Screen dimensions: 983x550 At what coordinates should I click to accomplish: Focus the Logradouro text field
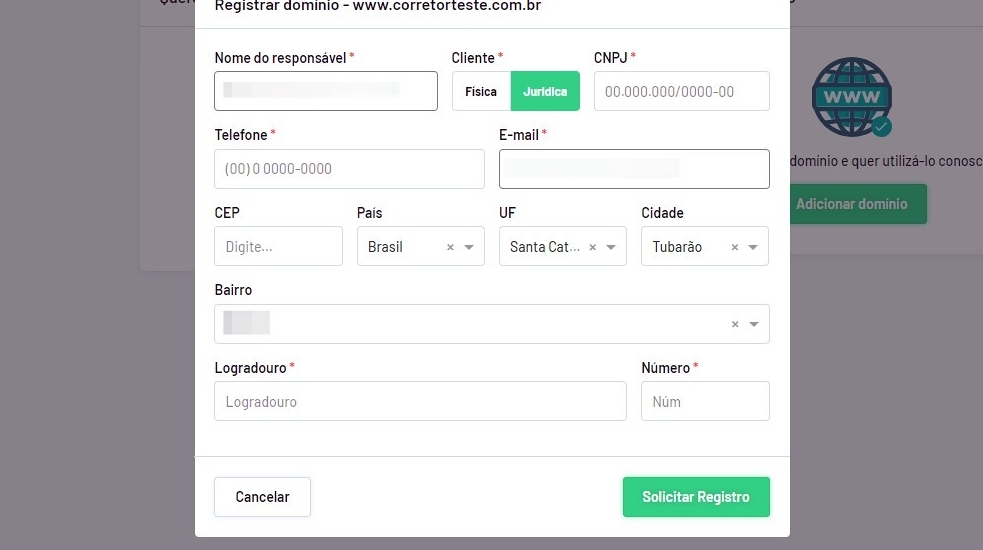(420, 401)
